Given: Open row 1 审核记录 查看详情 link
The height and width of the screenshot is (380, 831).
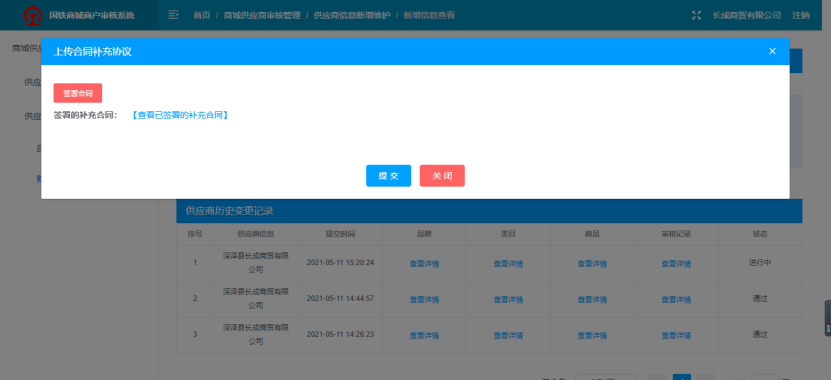Looking at the screenshot, I should pyautogui.click(x=676, y=264).
